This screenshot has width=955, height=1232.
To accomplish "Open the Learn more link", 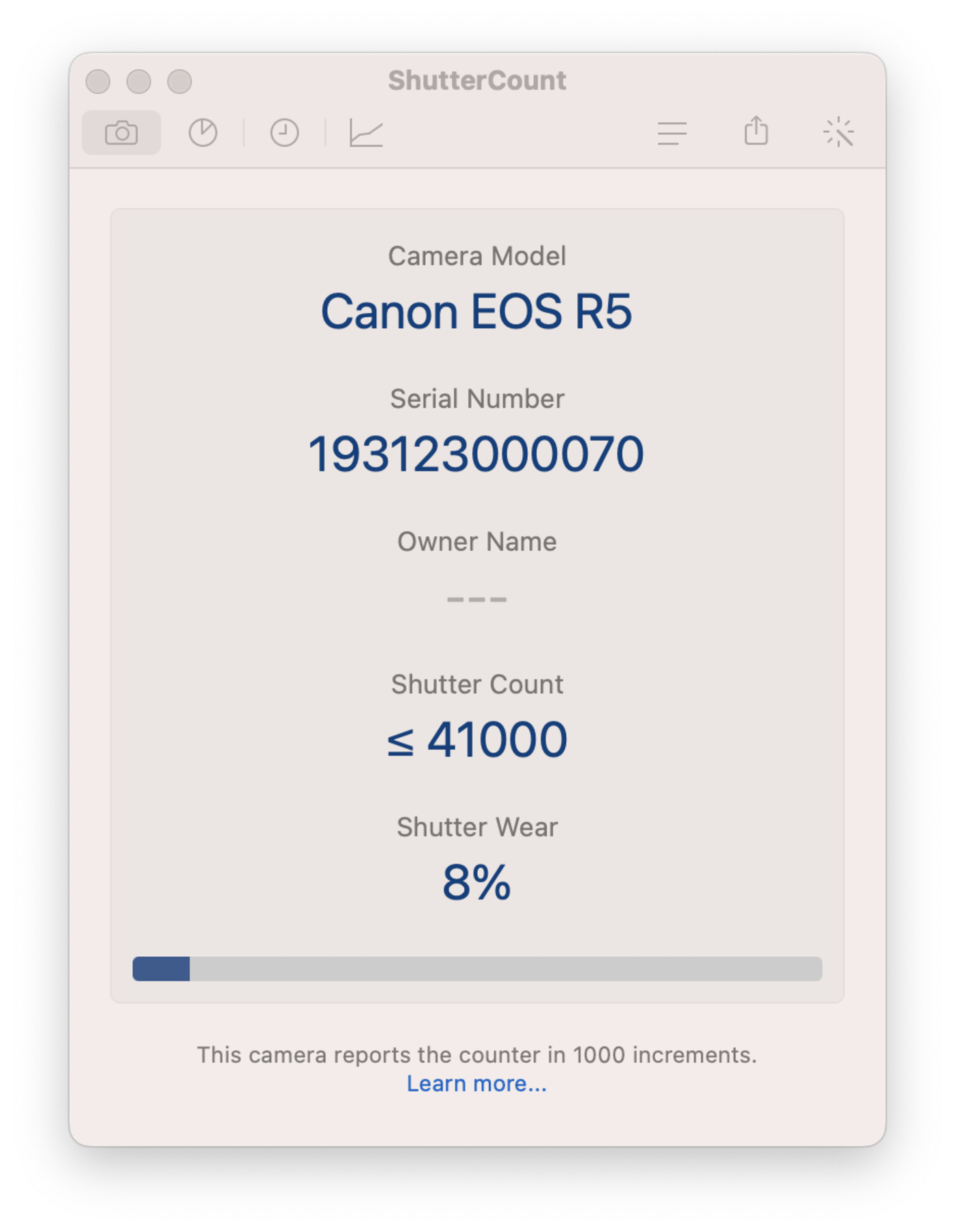I will point(476,1083).
